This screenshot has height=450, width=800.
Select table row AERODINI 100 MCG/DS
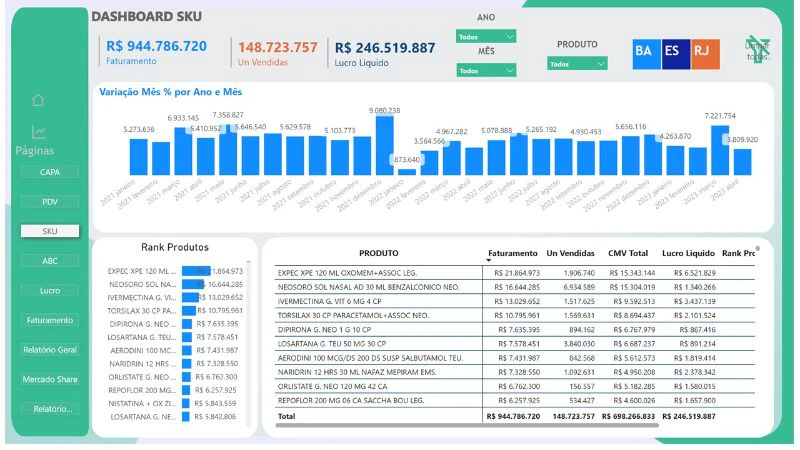click(514, 358)
